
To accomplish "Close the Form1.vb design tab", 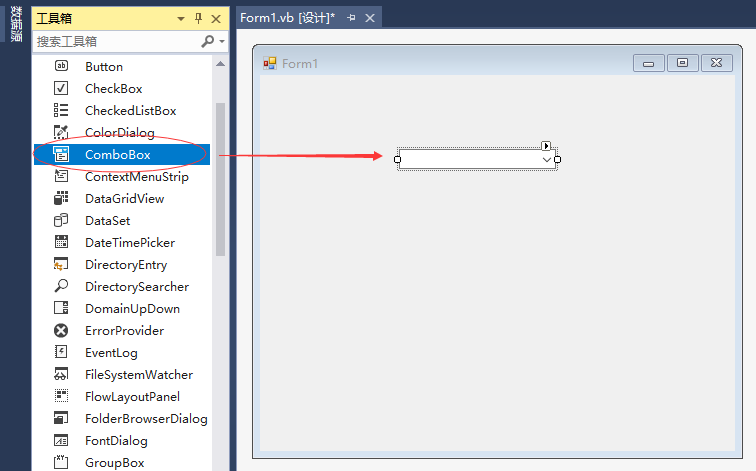I will point(370,18).
